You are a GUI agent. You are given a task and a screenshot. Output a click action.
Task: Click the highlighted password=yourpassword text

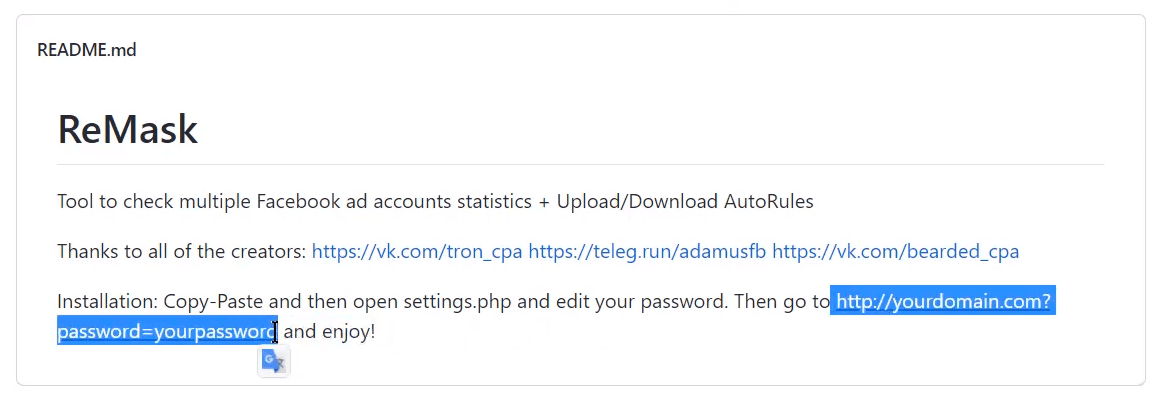click(x=167, y=331)
